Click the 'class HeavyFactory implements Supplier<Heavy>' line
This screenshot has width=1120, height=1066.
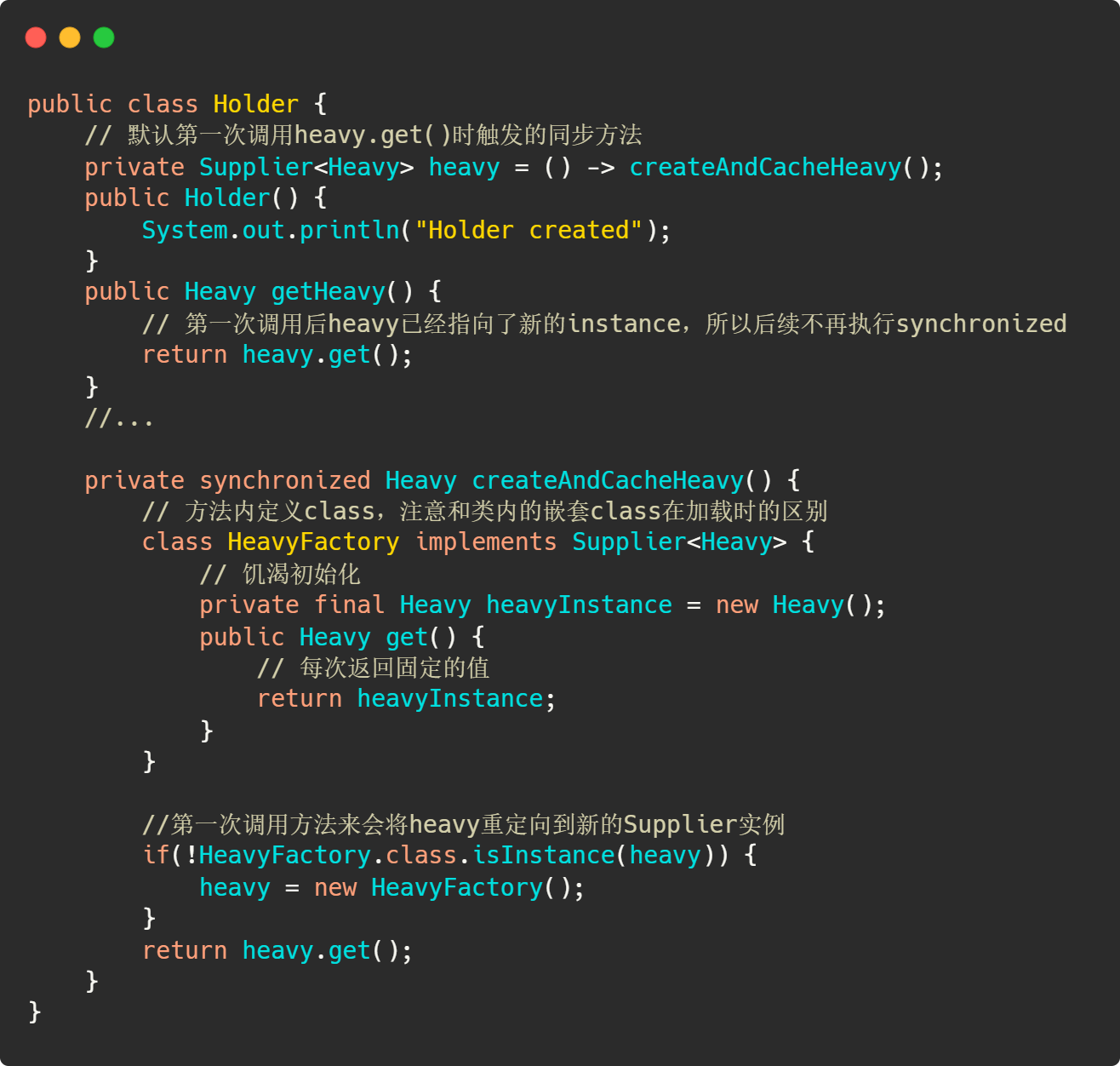point(478,542)
